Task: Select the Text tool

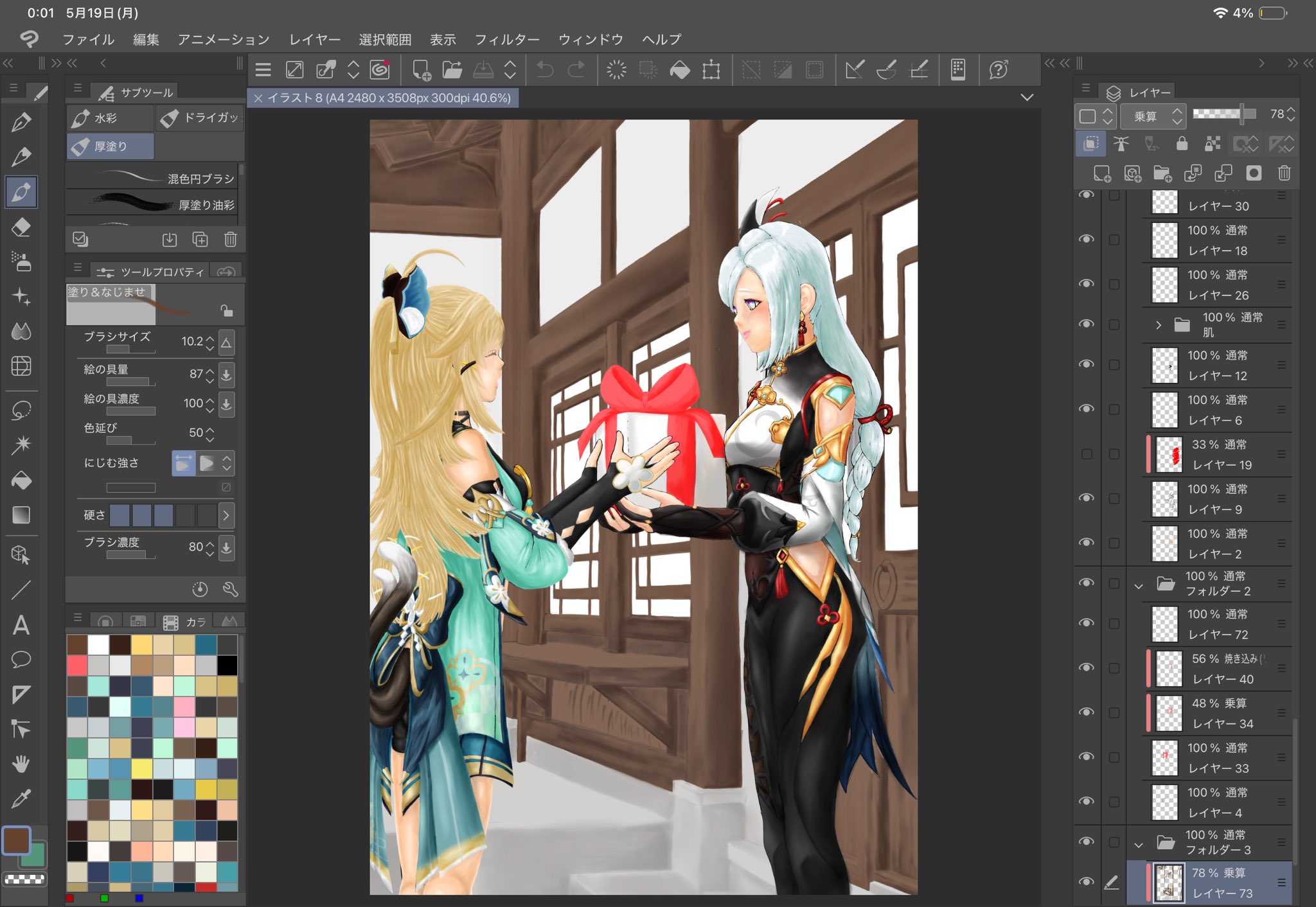Action: 21,624
